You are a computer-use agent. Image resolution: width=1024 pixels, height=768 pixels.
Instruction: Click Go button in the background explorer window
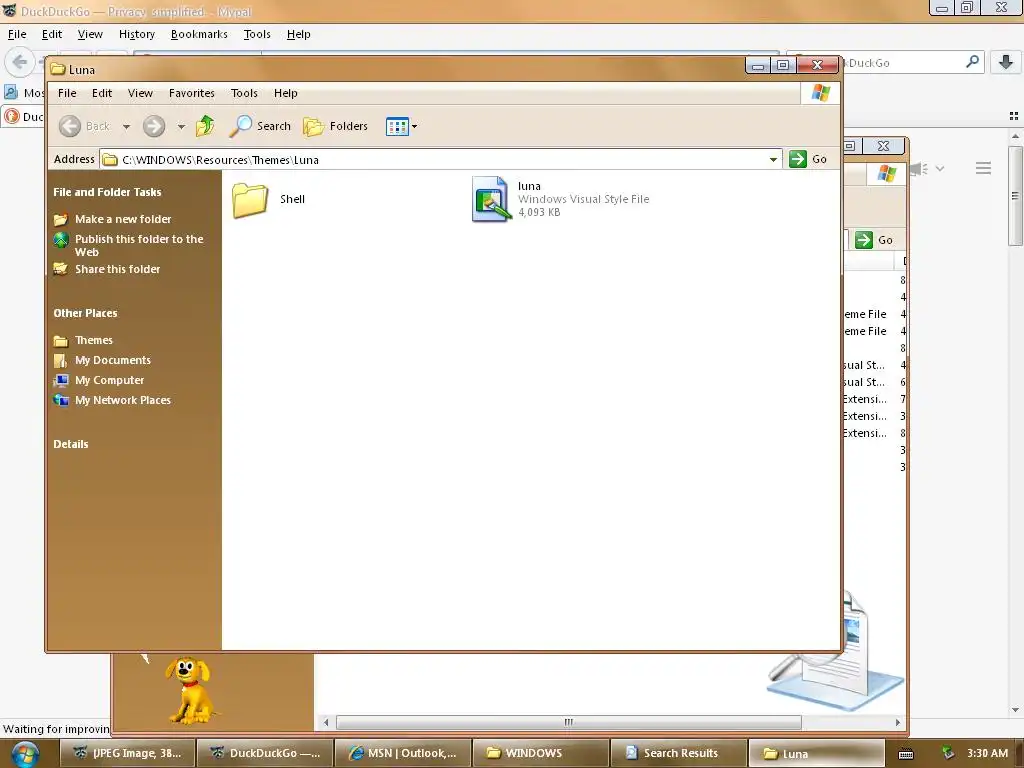(874, 240)
